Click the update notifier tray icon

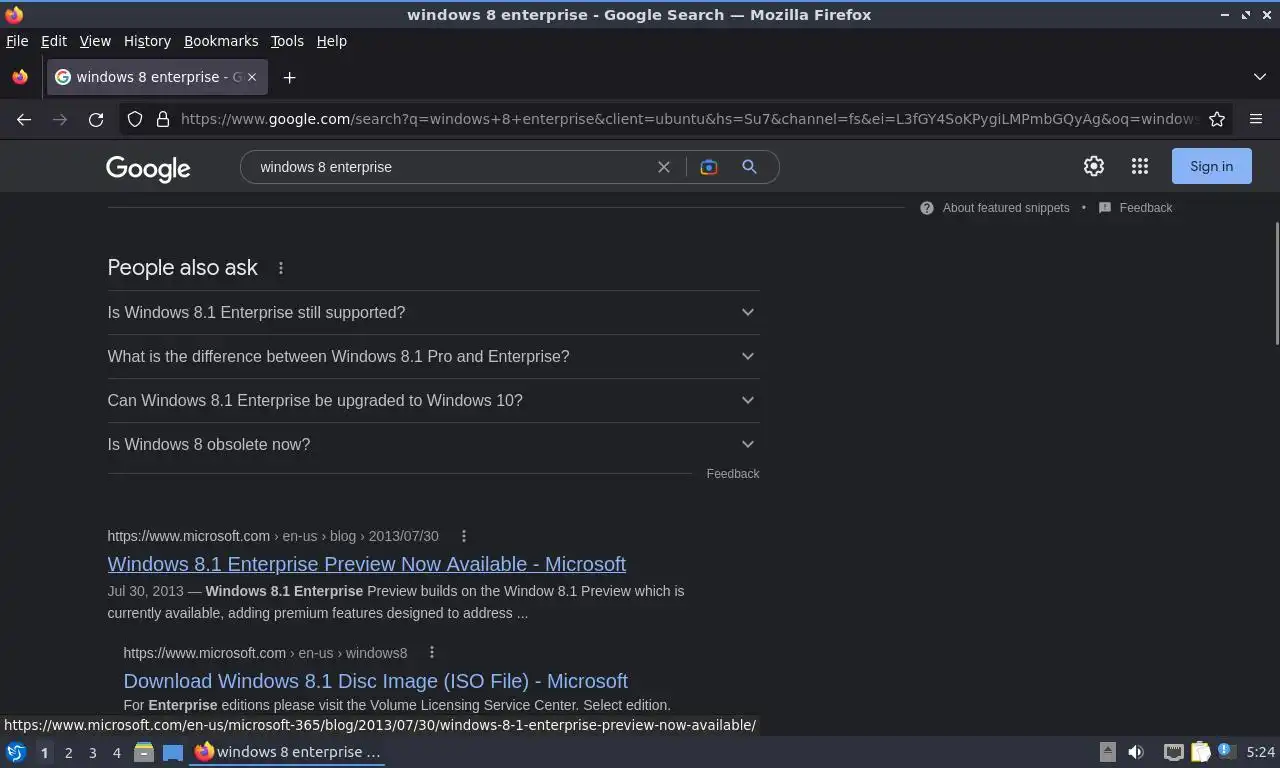(1227, 751)
